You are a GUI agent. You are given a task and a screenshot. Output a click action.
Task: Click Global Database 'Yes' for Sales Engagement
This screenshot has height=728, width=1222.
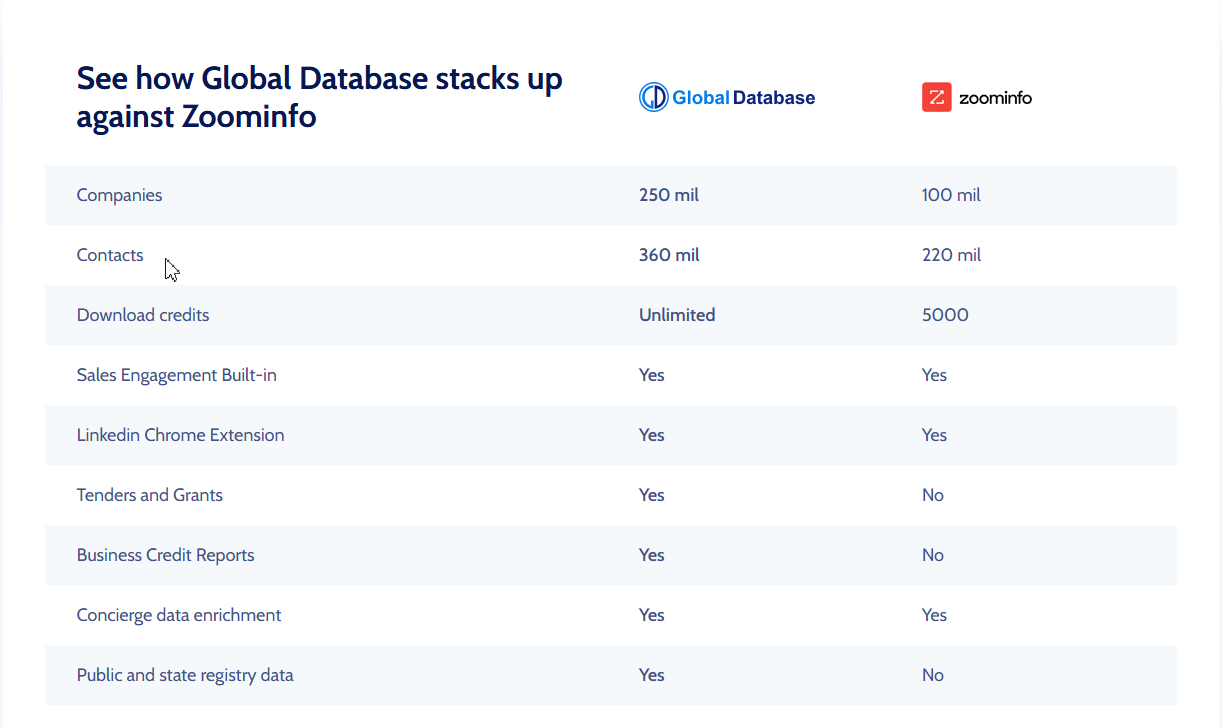pyautogui.click(x=652, y=375)
